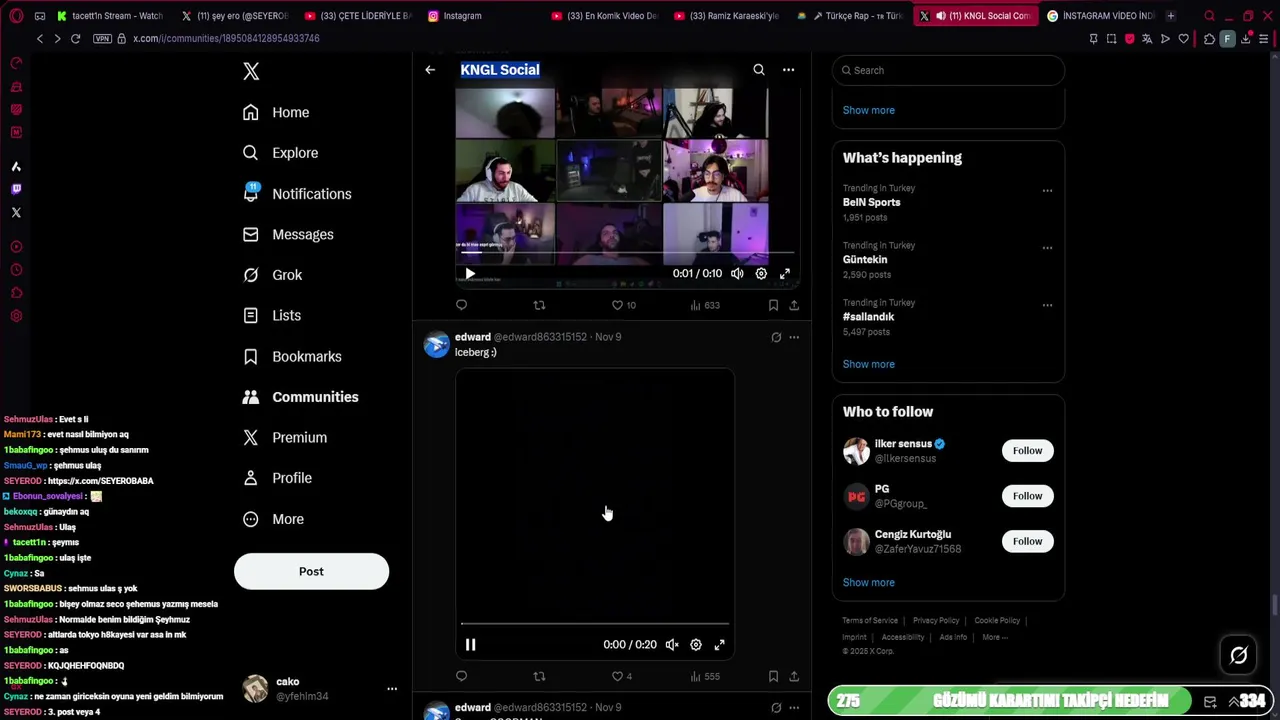This screenshot has width=1280, height=720.
Task: Open Communities in sidebar
Action: [300, 397]
